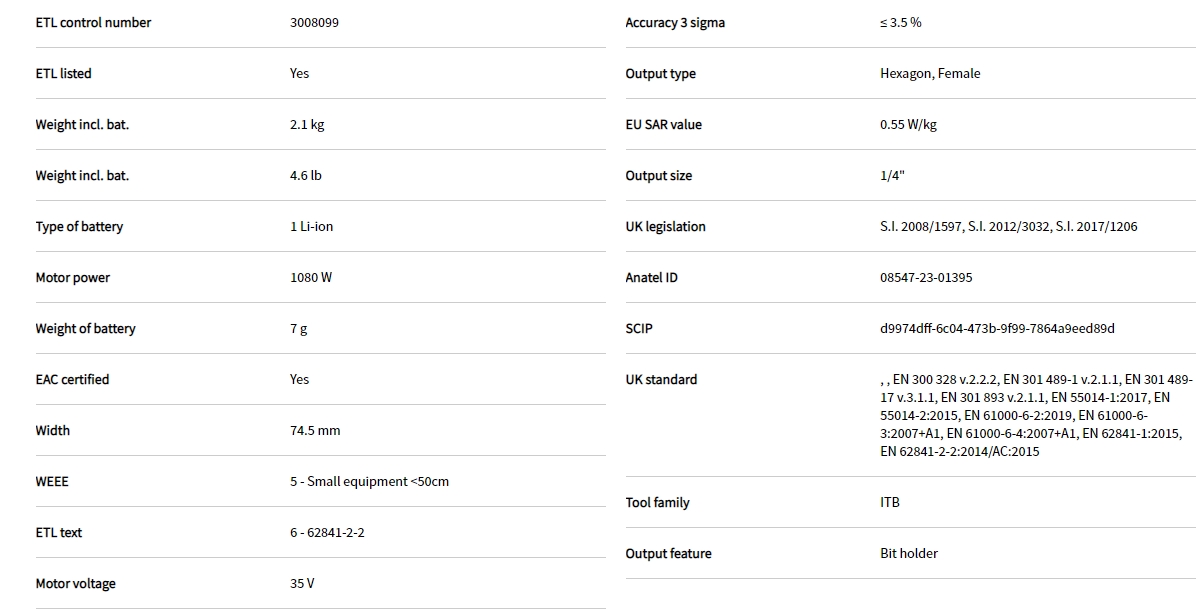This screenshot has height=609, width=1196.
Task: Click the Accuracy 3 sigma label
Action: (x=675, y=22)
